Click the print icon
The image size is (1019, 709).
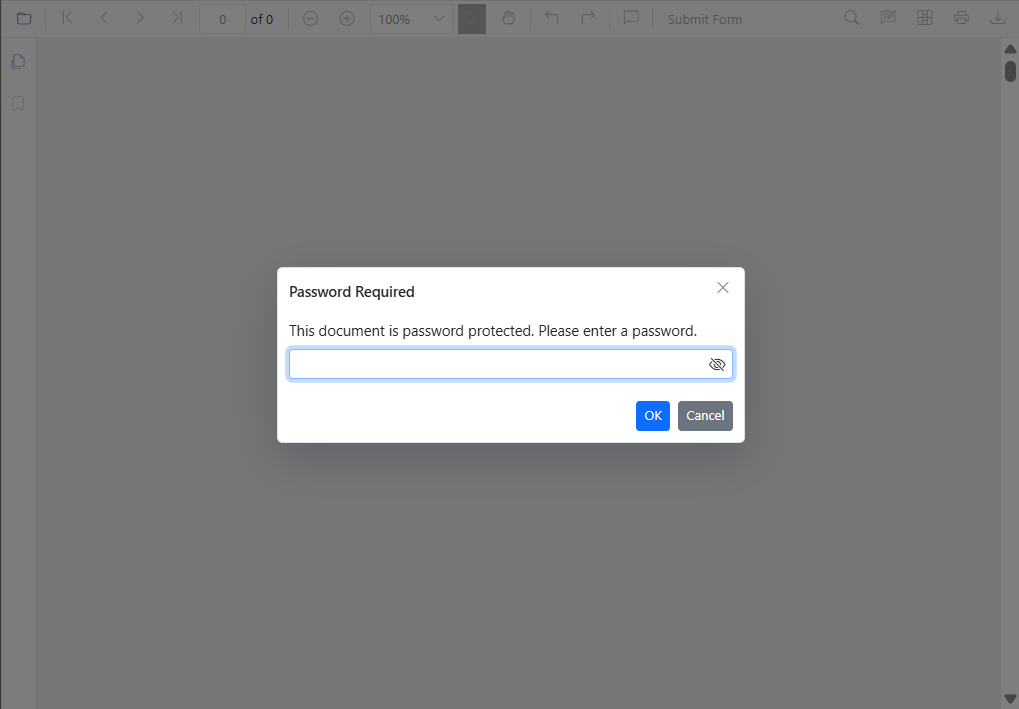(960, 18)
